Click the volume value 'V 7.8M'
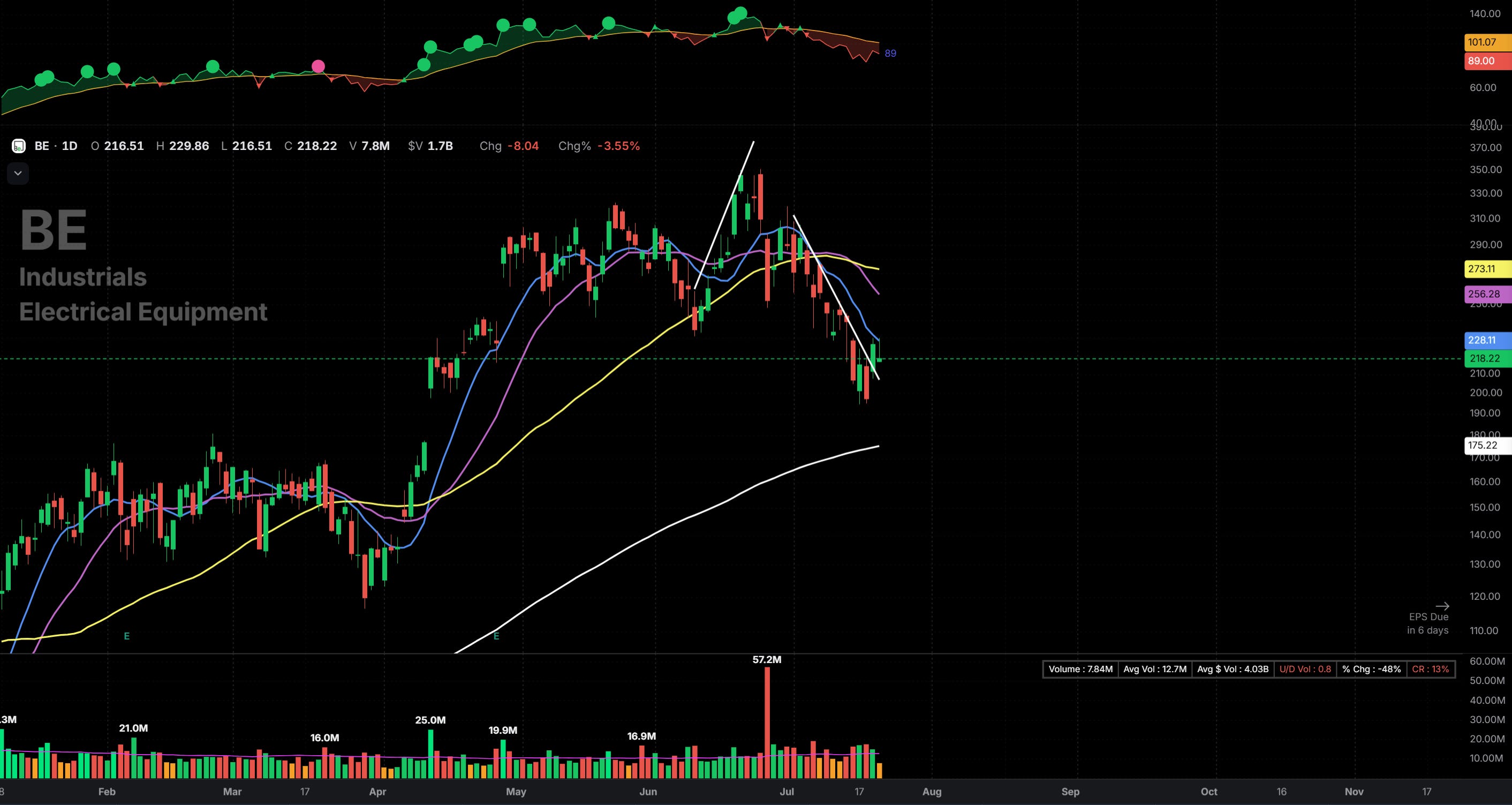 [370, 146]
